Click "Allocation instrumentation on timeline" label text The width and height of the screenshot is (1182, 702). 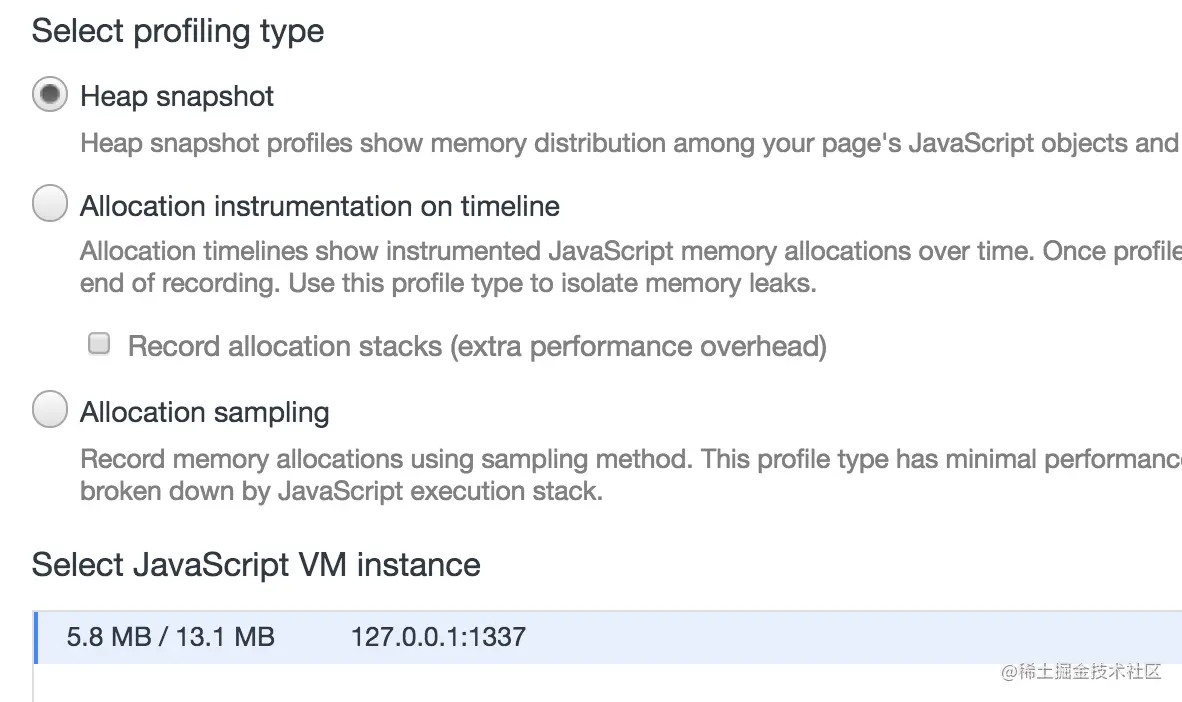320,206
